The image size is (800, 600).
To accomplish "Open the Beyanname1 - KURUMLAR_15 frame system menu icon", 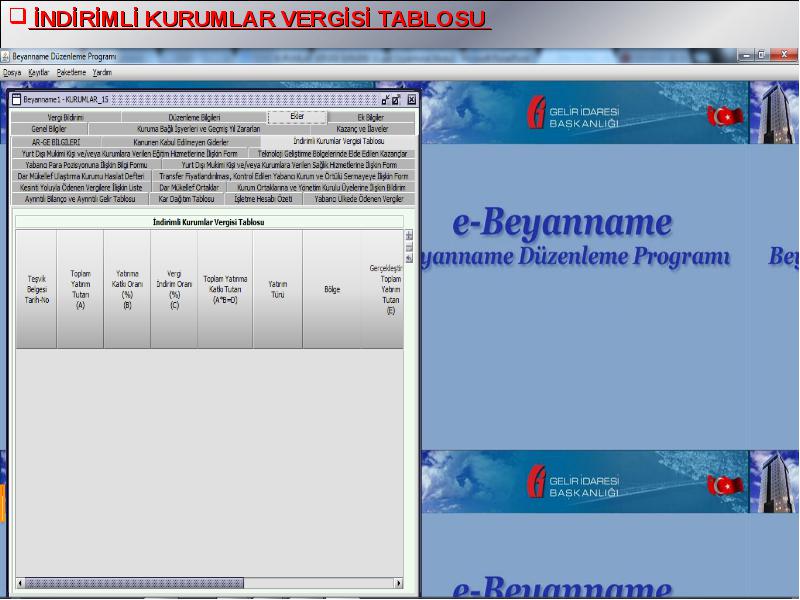I will (16, 99).
